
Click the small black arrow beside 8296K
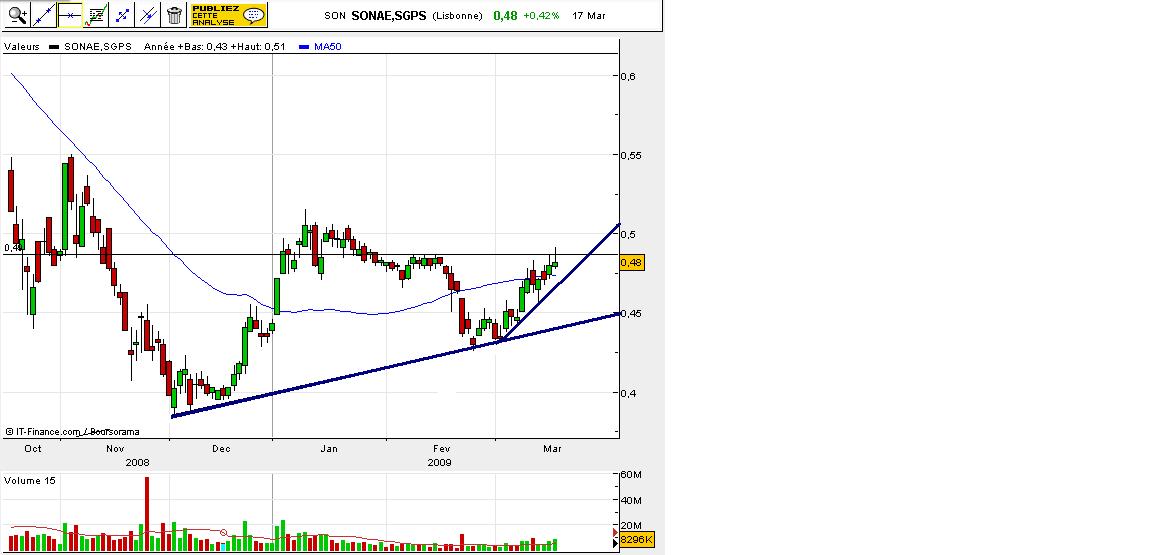click(x=615, y=544)
